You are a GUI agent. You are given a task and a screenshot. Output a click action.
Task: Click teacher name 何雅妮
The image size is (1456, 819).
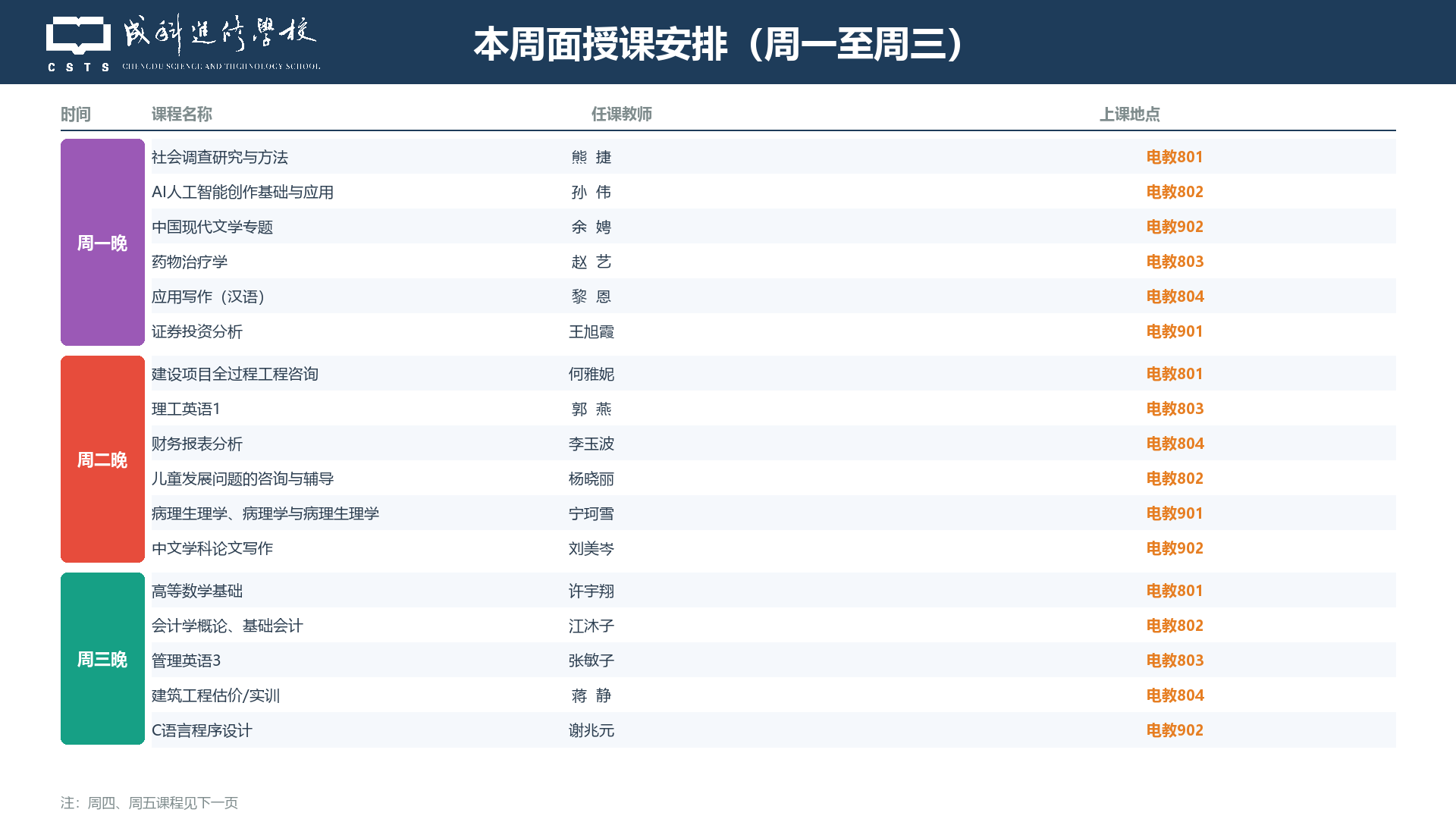point(591,374)
